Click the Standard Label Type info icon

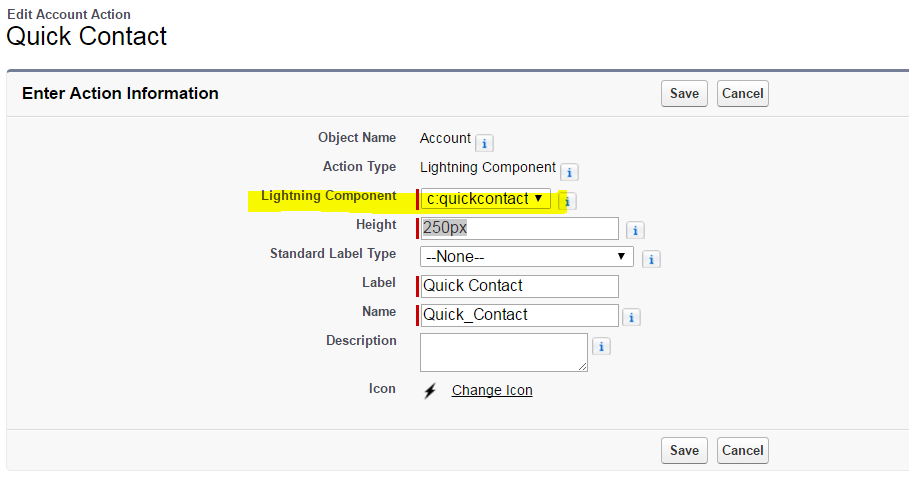click(x=651, y=259)
